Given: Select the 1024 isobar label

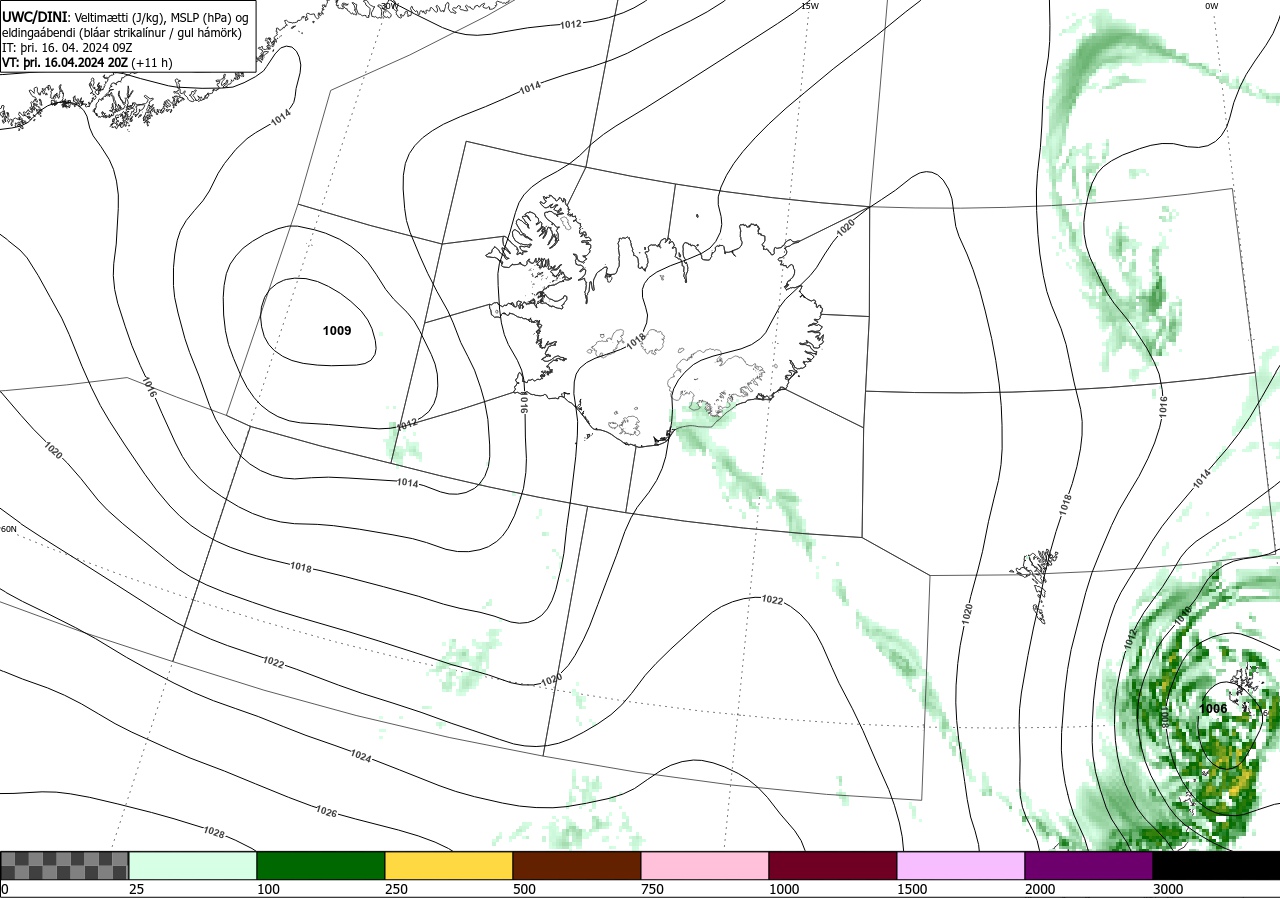Looking at the screenshot, I should [361, 756].
